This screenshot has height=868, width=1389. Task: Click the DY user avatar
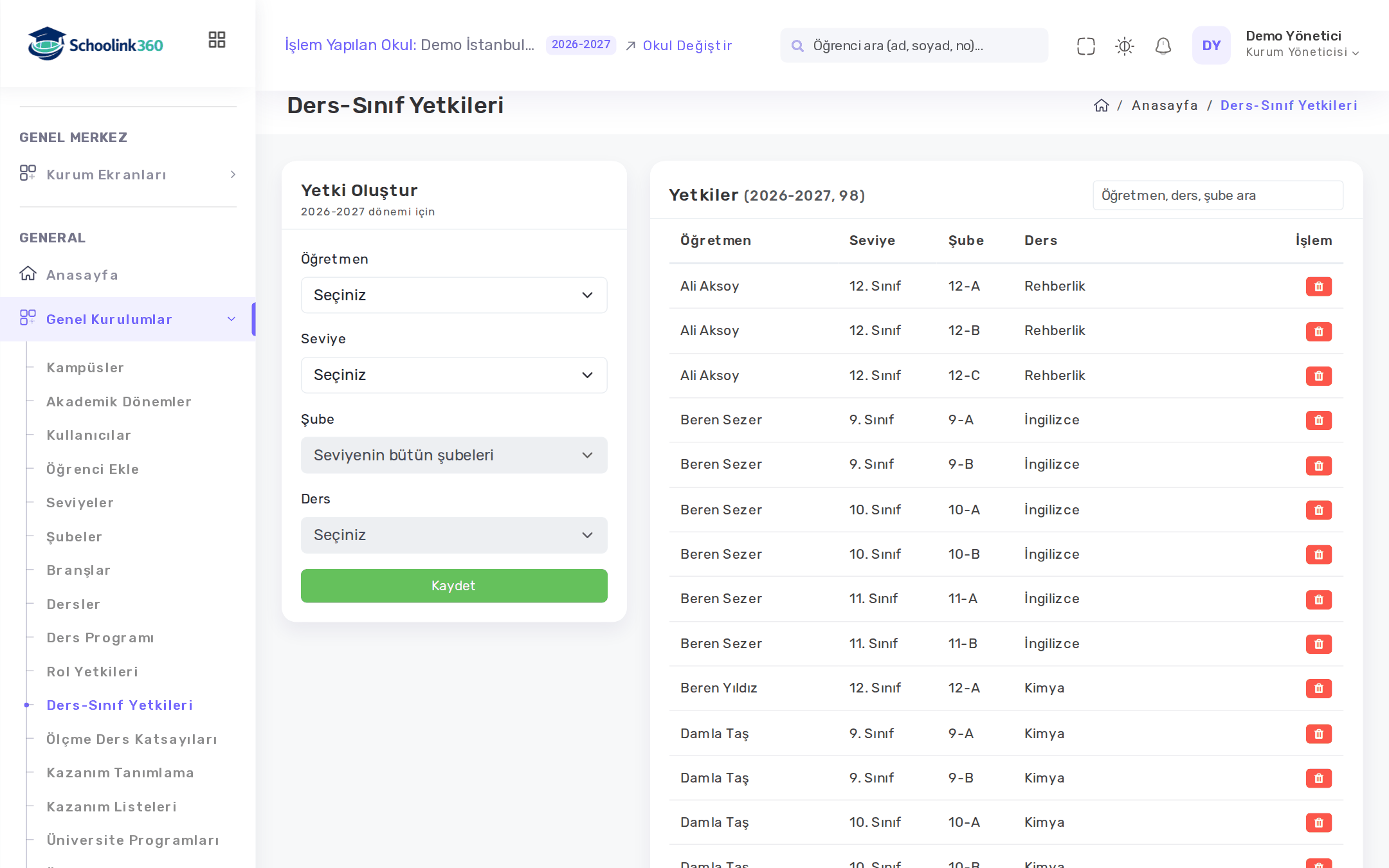pos(1211,45)
